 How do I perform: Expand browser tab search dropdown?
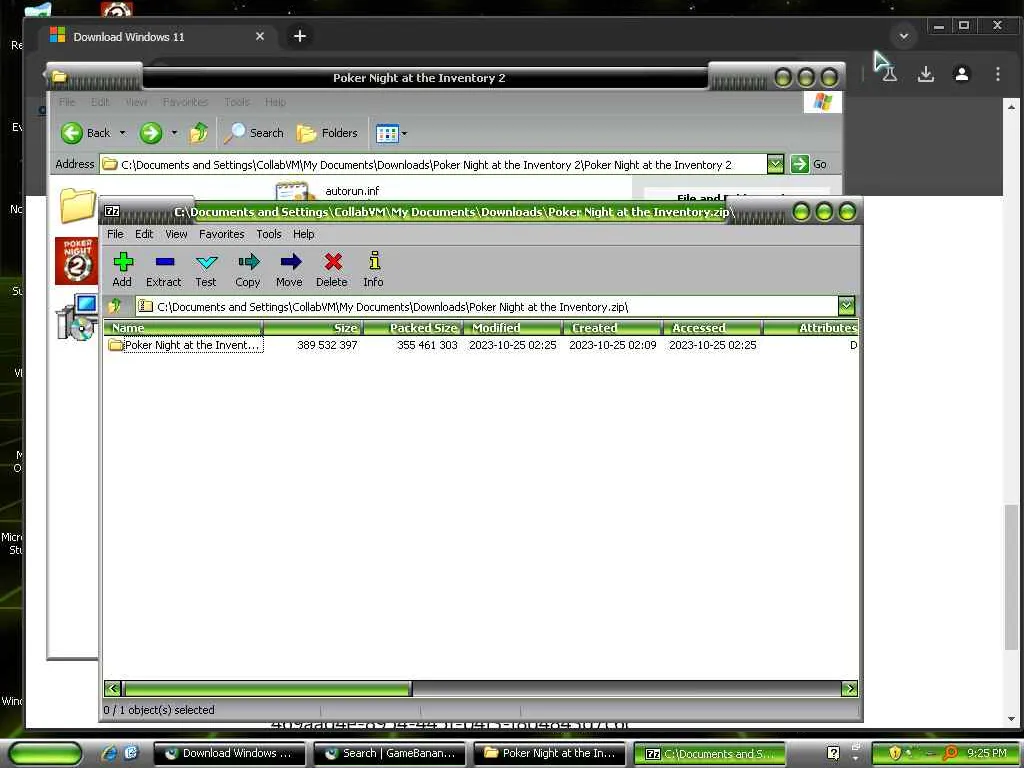pos(904,36)
